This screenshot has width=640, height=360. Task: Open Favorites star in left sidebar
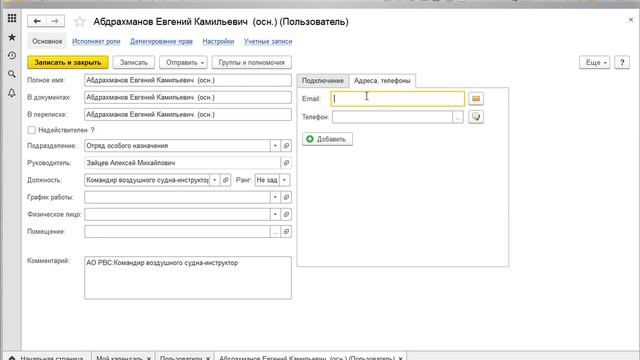coord(12,37)
